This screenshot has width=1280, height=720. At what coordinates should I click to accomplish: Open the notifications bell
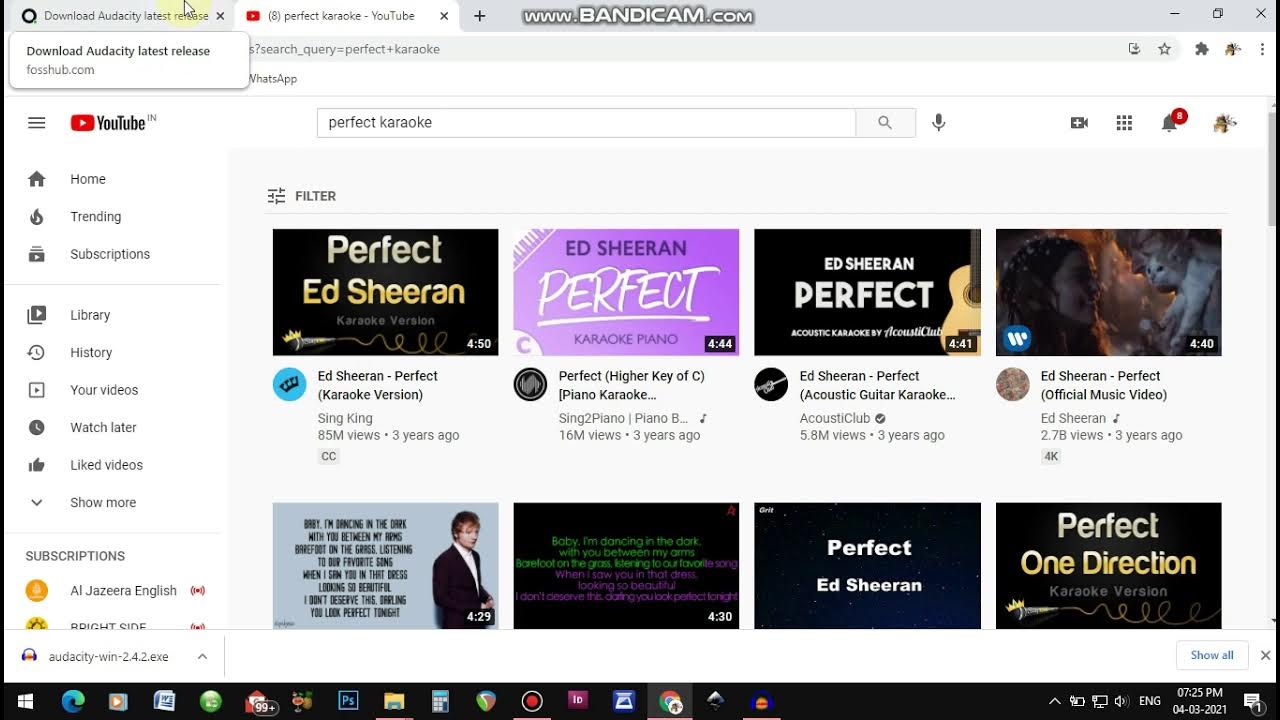click(1169, 122)
